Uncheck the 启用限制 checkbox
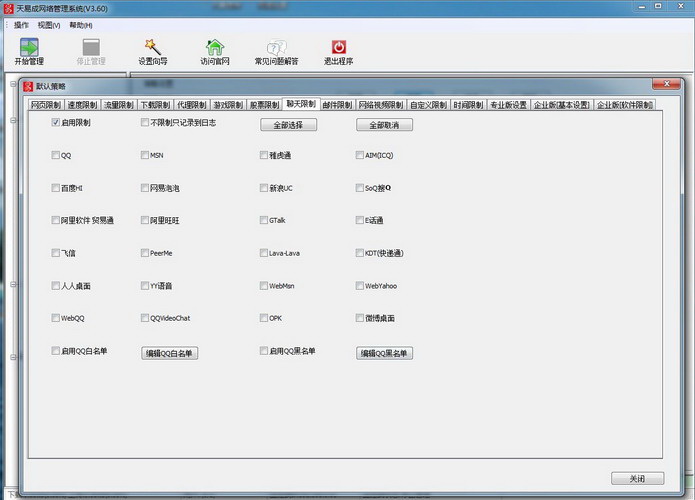 tap(55, 123)
